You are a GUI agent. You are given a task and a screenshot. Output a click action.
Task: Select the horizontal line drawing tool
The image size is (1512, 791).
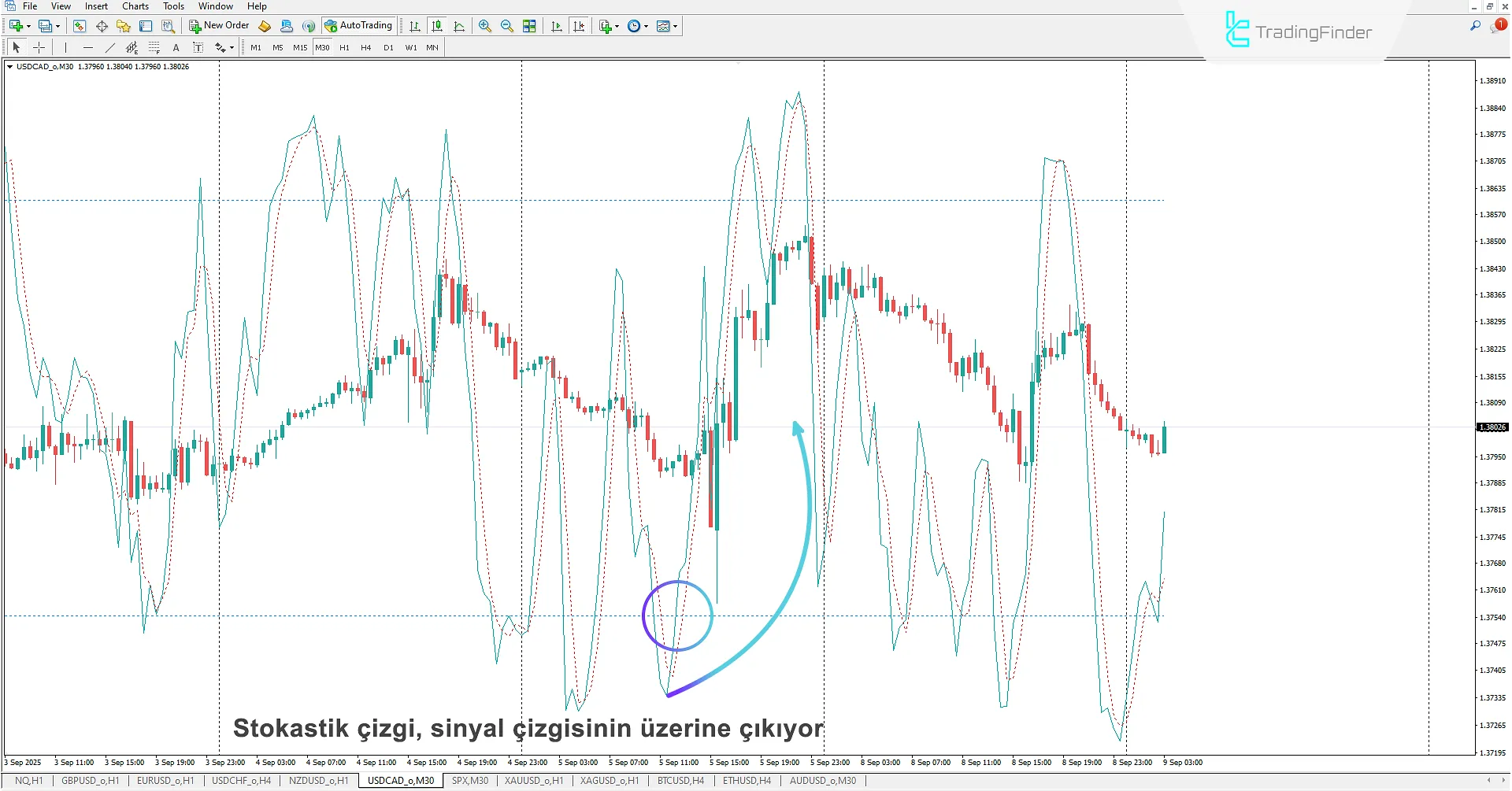pos(88,48)
